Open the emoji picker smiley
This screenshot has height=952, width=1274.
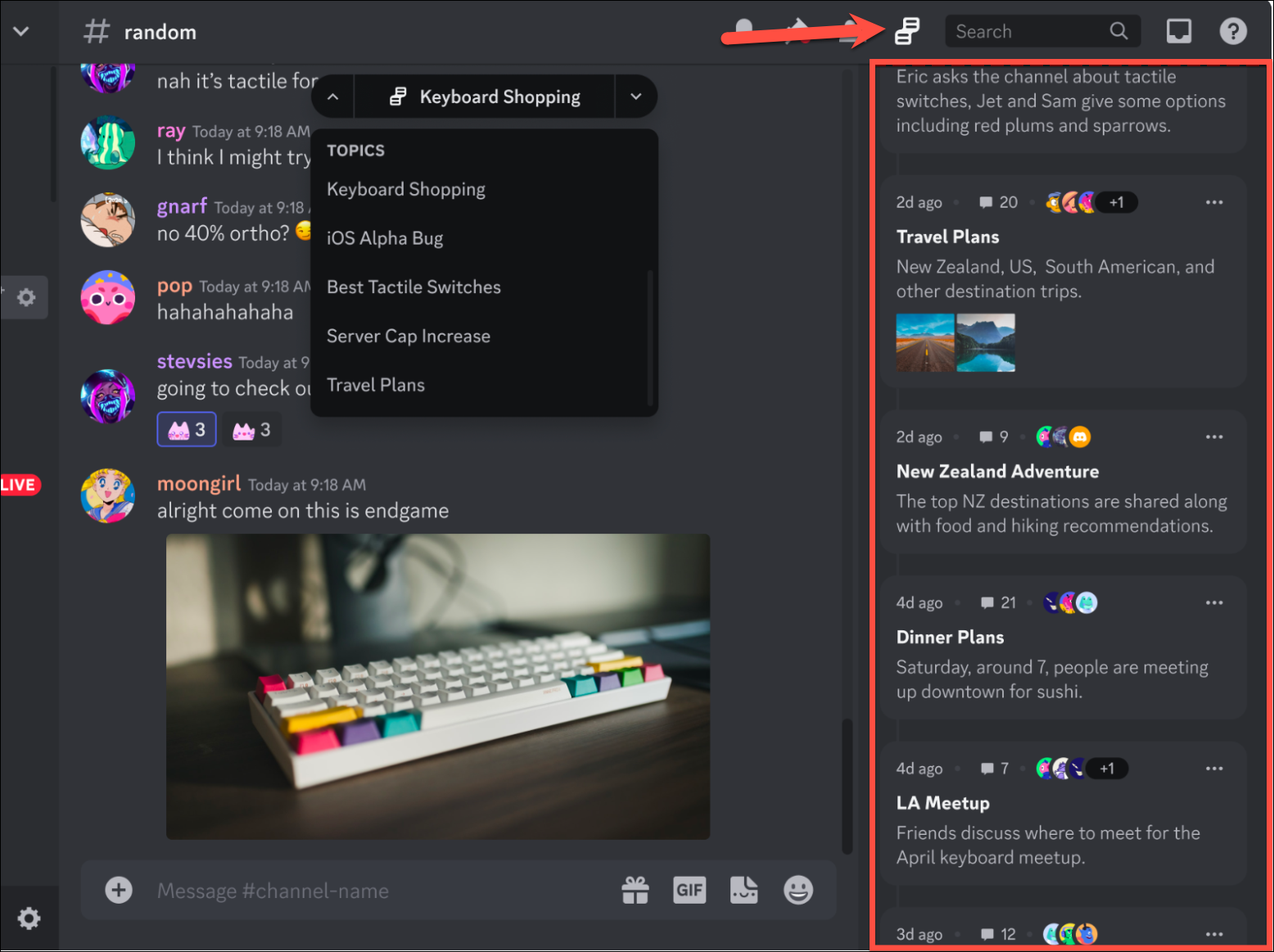pyautogui.click(x=798, y=890)
